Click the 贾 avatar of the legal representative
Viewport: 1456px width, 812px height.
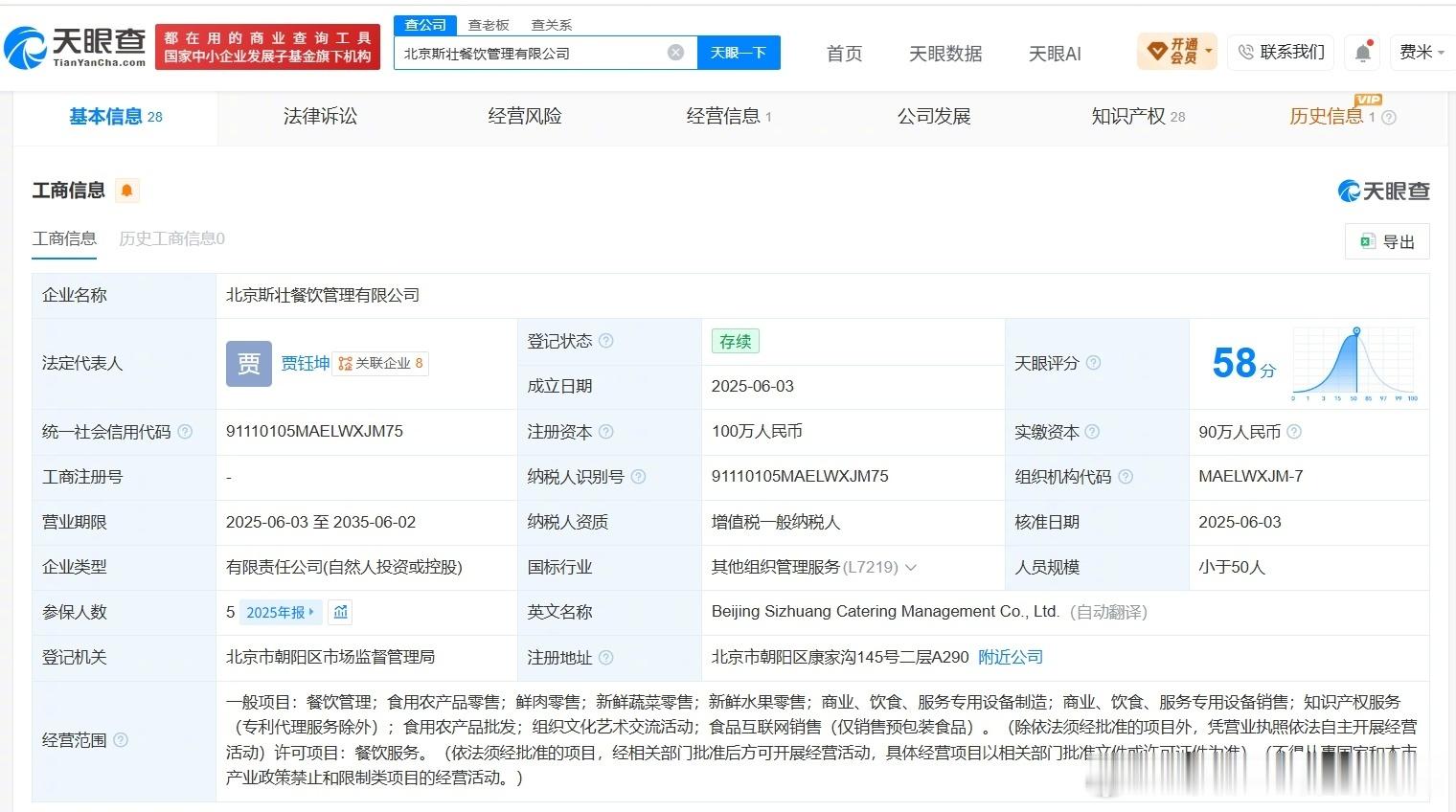[x=249, y=364]
